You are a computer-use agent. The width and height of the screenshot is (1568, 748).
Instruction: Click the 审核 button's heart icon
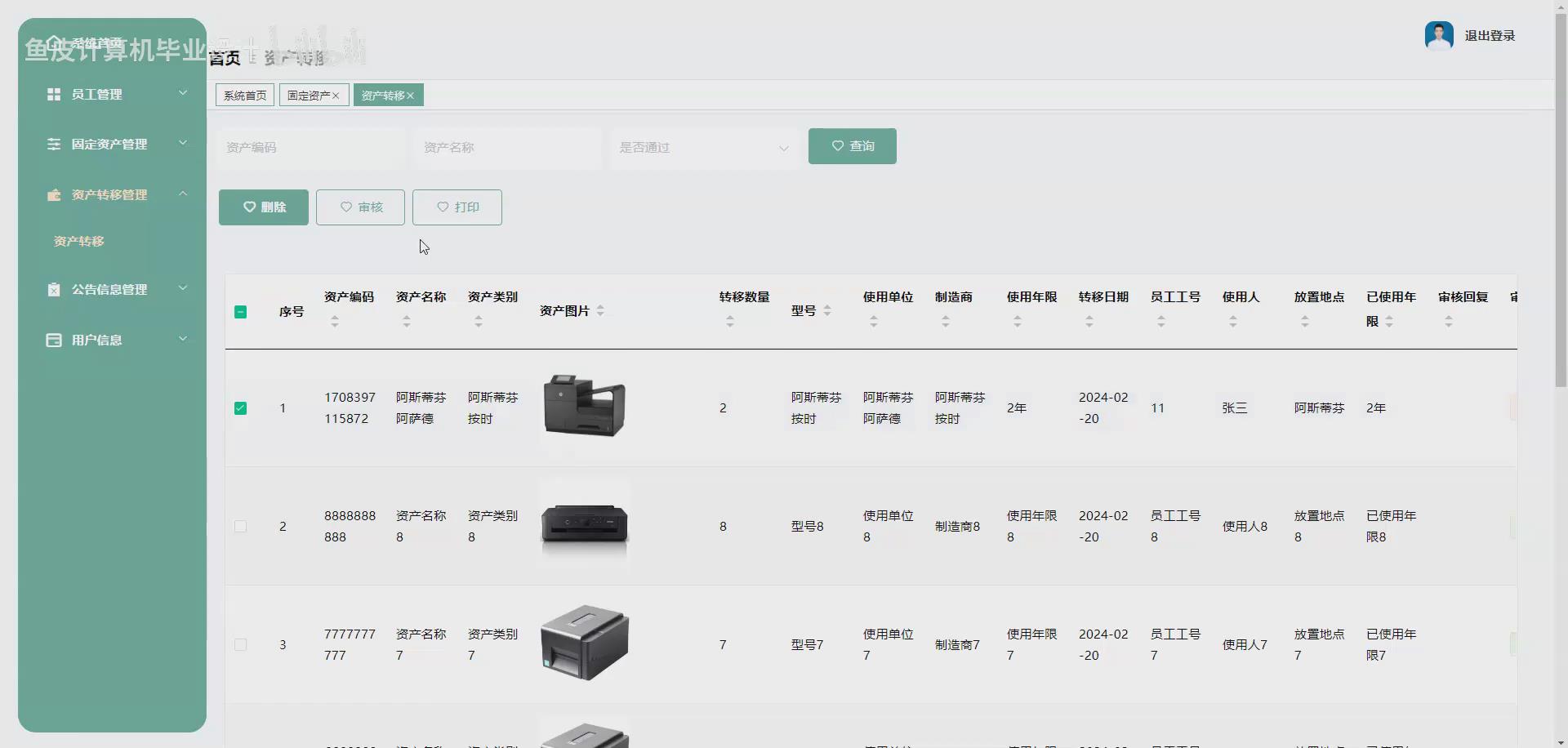tap(346, 207)
